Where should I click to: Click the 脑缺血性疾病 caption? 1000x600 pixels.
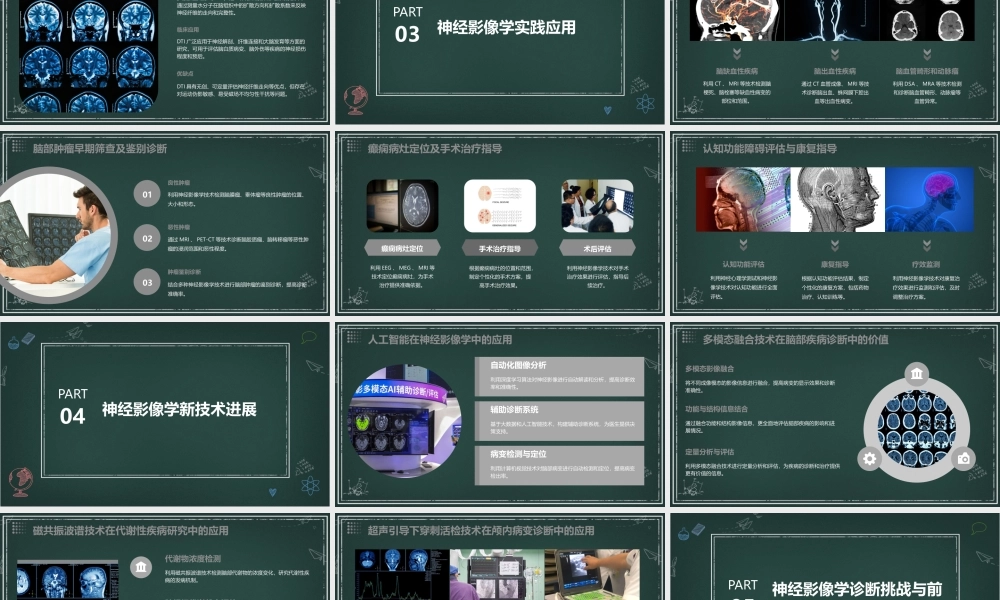(x=737, y=71)
